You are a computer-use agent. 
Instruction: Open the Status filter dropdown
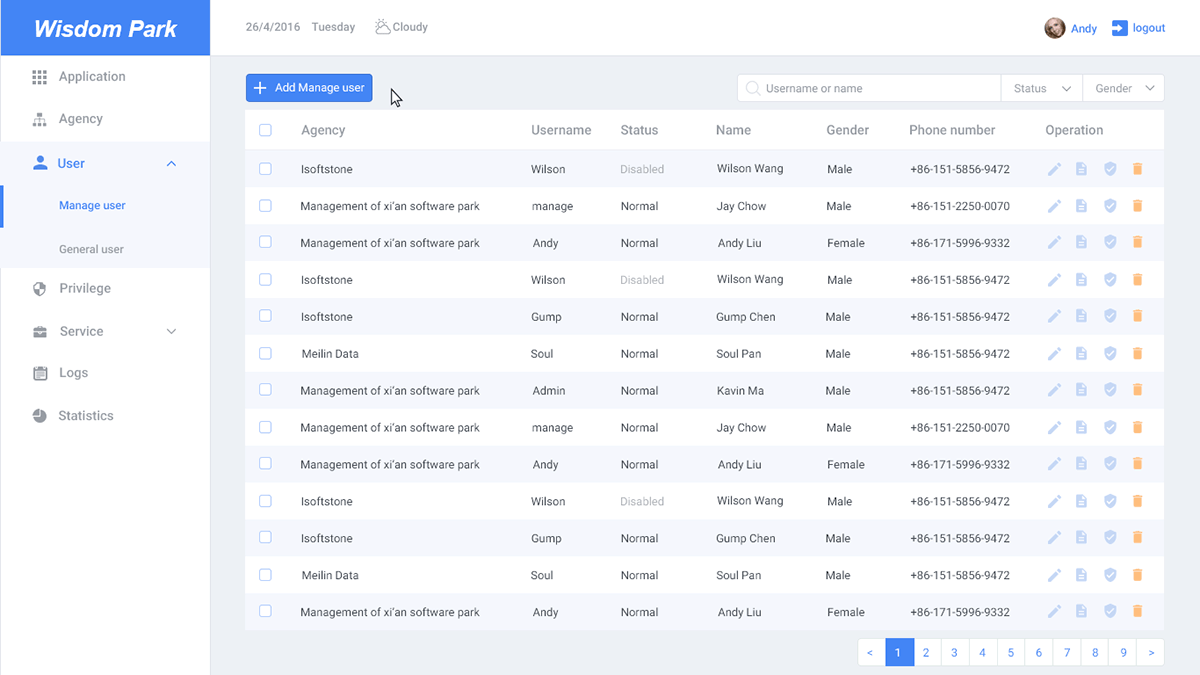click(x=1041, y=88)
